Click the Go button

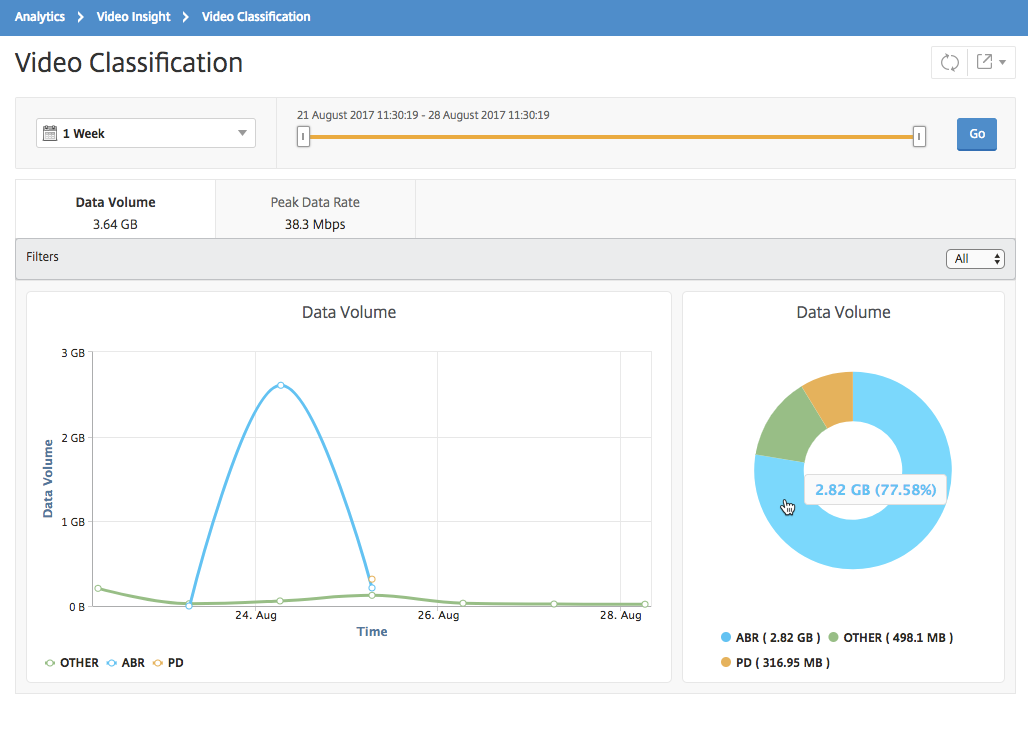[976, 134]
